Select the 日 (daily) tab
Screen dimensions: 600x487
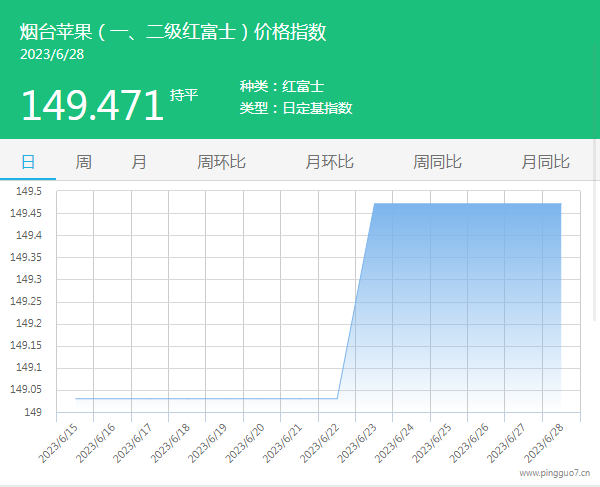coord(28,162)
